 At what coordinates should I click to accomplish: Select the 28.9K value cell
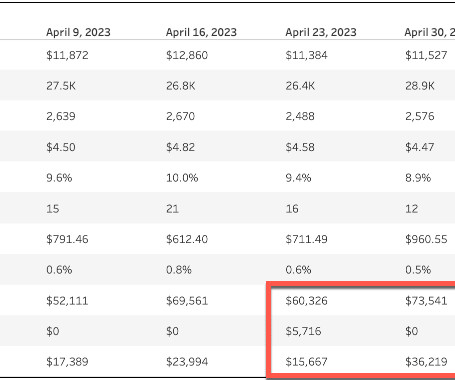pos(420,86)
